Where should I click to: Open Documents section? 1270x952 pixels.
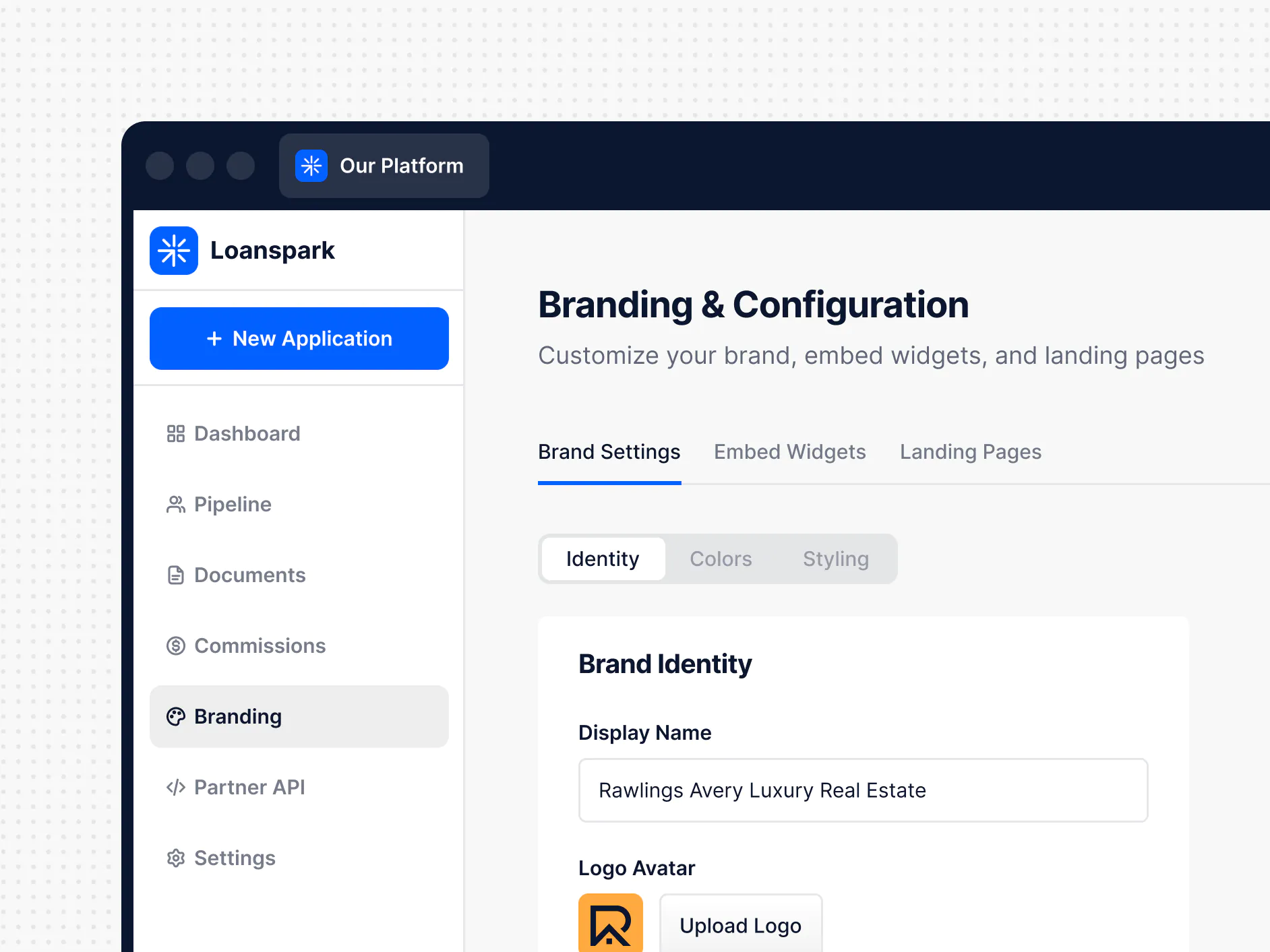tap(299, 575)
